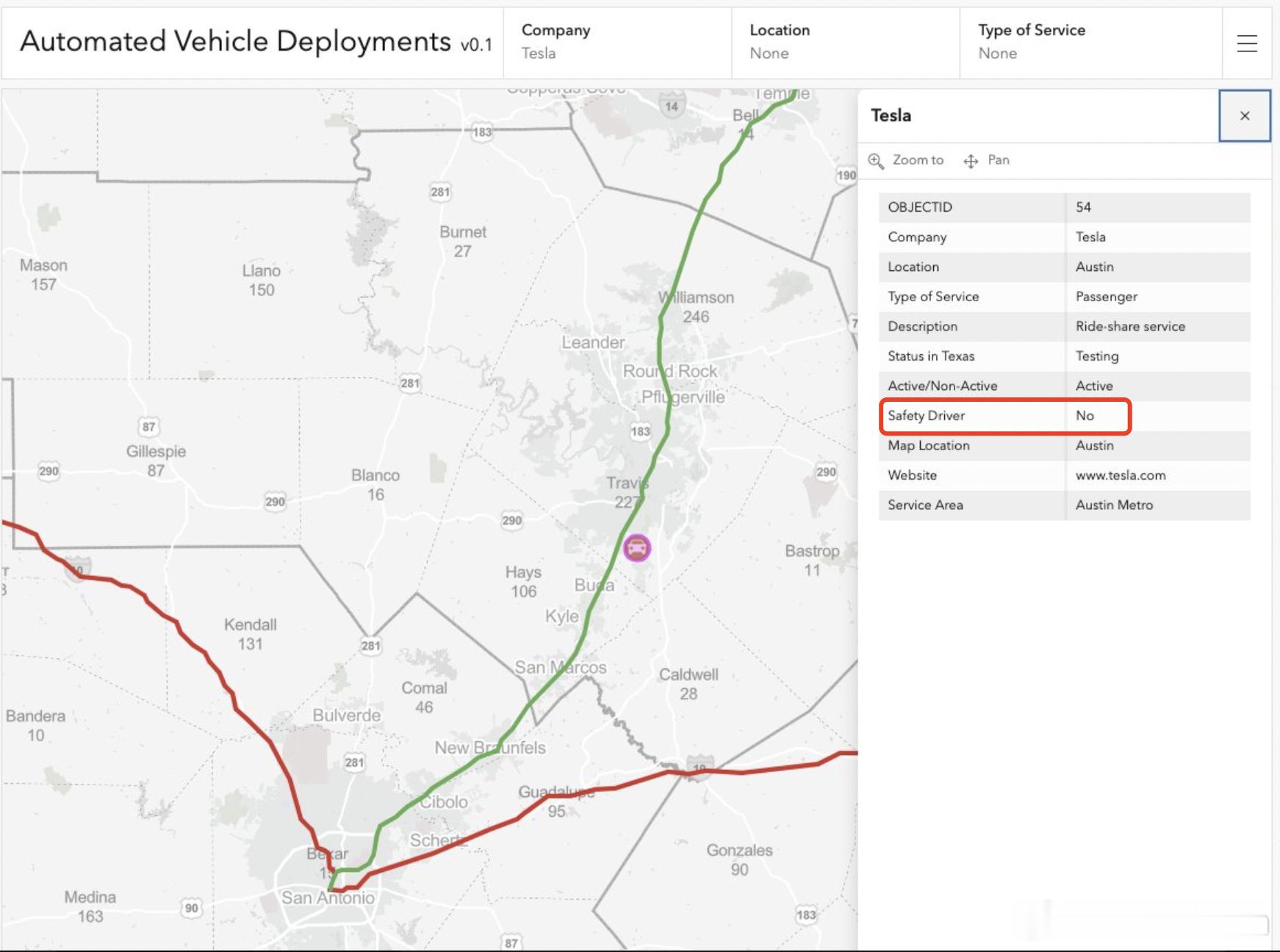Click the Location row value Austin

coord(1095,267)
